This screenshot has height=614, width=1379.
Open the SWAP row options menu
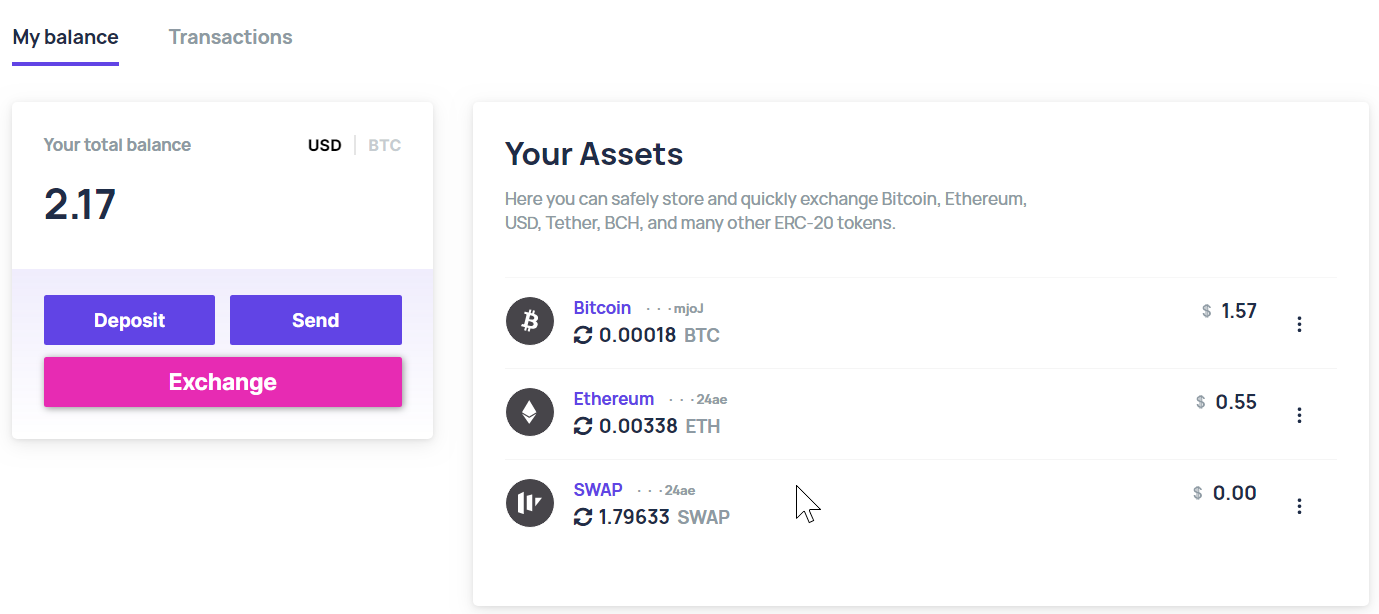coord(1299,506)
